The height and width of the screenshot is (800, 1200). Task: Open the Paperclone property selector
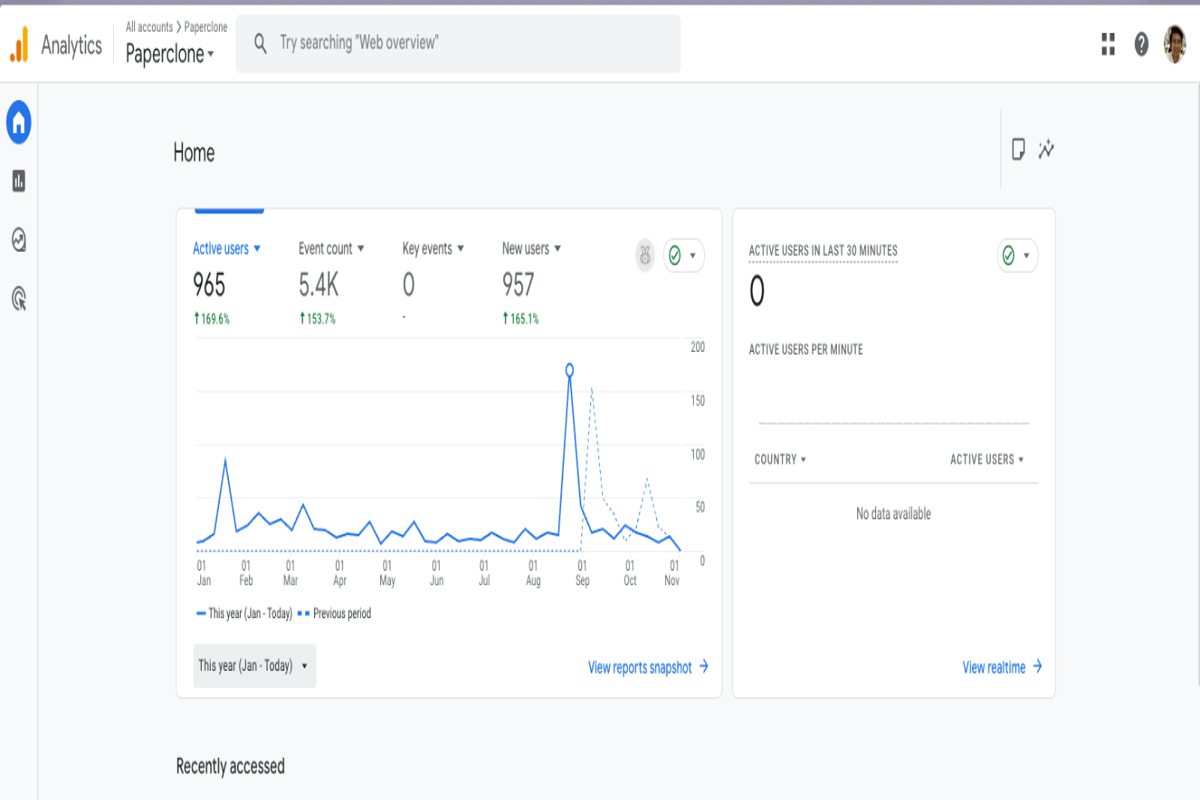[x=170, y=54]
